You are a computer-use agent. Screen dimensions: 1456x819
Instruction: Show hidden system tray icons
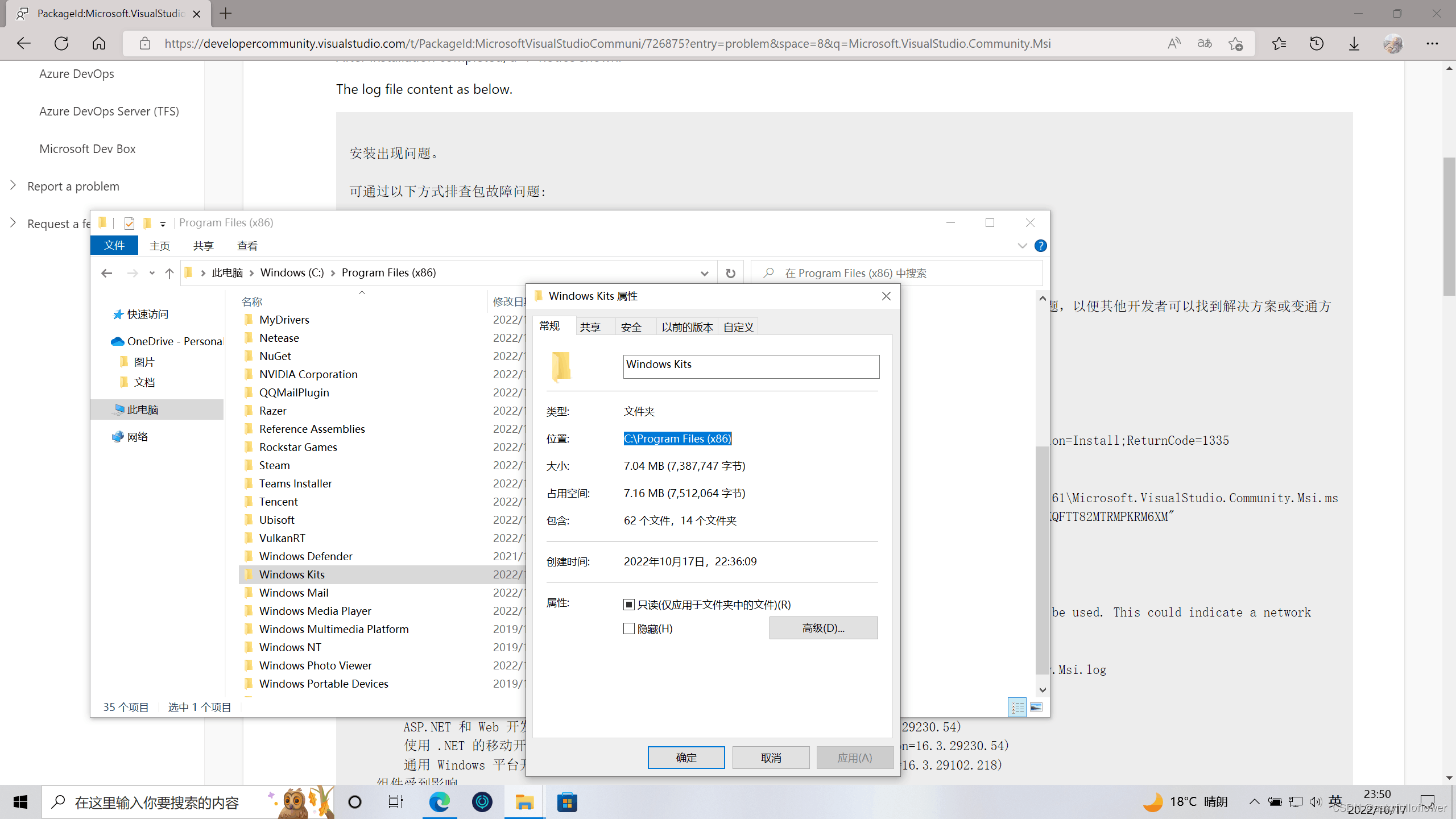click(1254, 802)
